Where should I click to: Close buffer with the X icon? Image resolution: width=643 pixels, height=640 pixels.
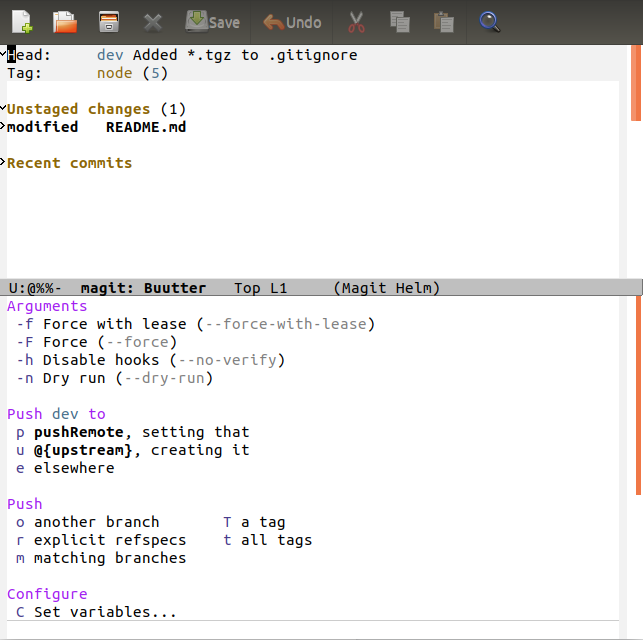click(x=152, y=21)
